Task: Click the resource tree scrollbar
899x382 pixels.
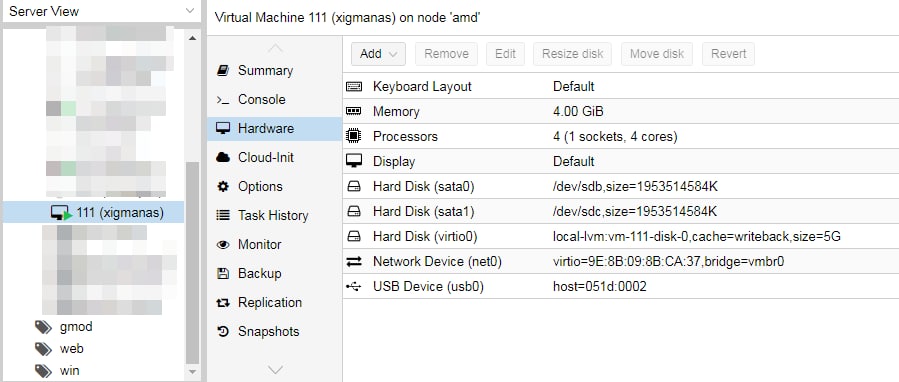Action: pyautogui.click(x=193, y=262)
